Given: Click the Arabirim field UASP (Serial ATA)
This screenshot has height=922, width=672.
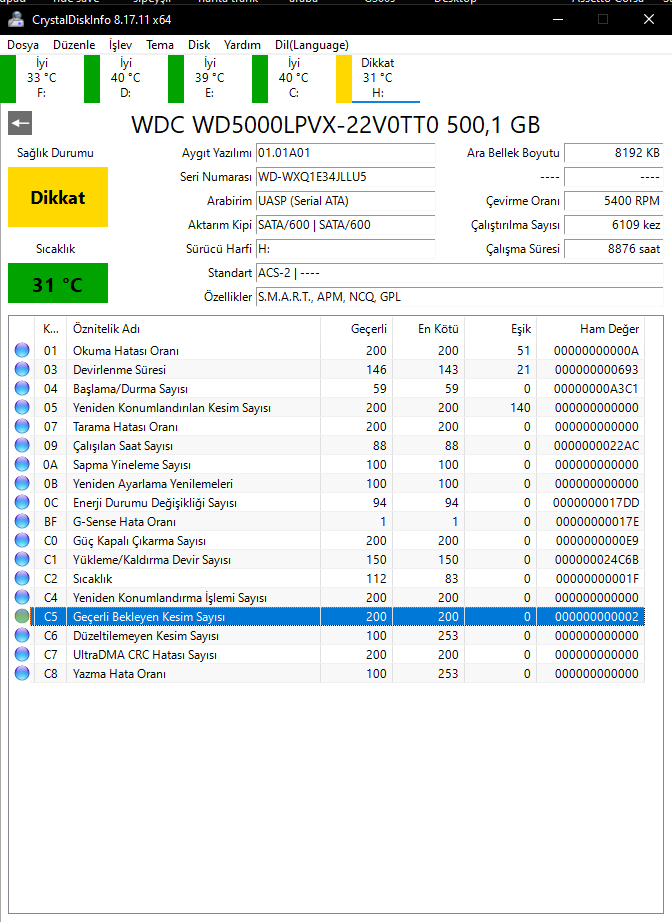Looking at the screenshot, I should point(346,201).
